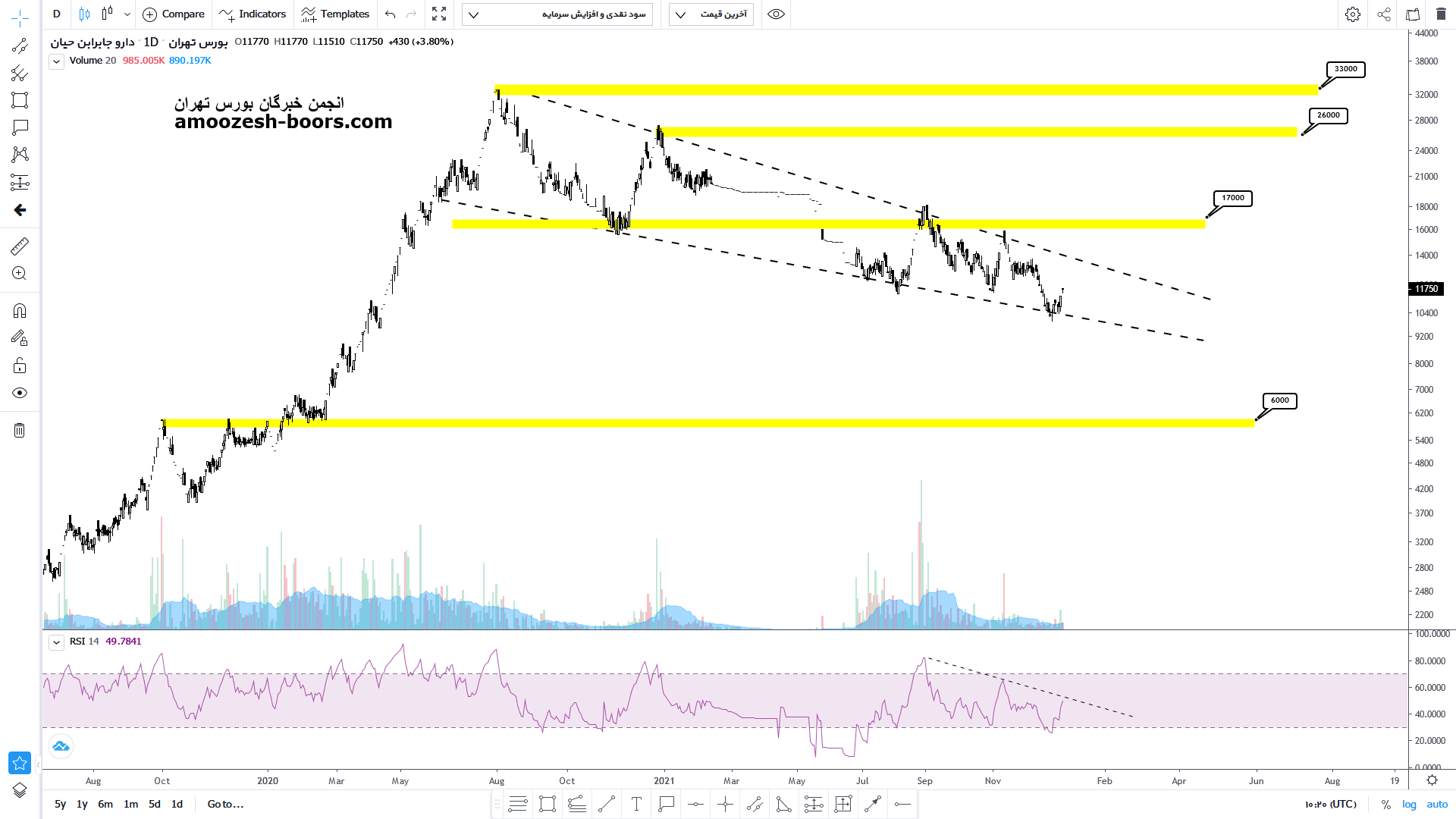This screenshot has height=819, width=1456.
Task: Open the Templates menu
Action: coord(335,14)
